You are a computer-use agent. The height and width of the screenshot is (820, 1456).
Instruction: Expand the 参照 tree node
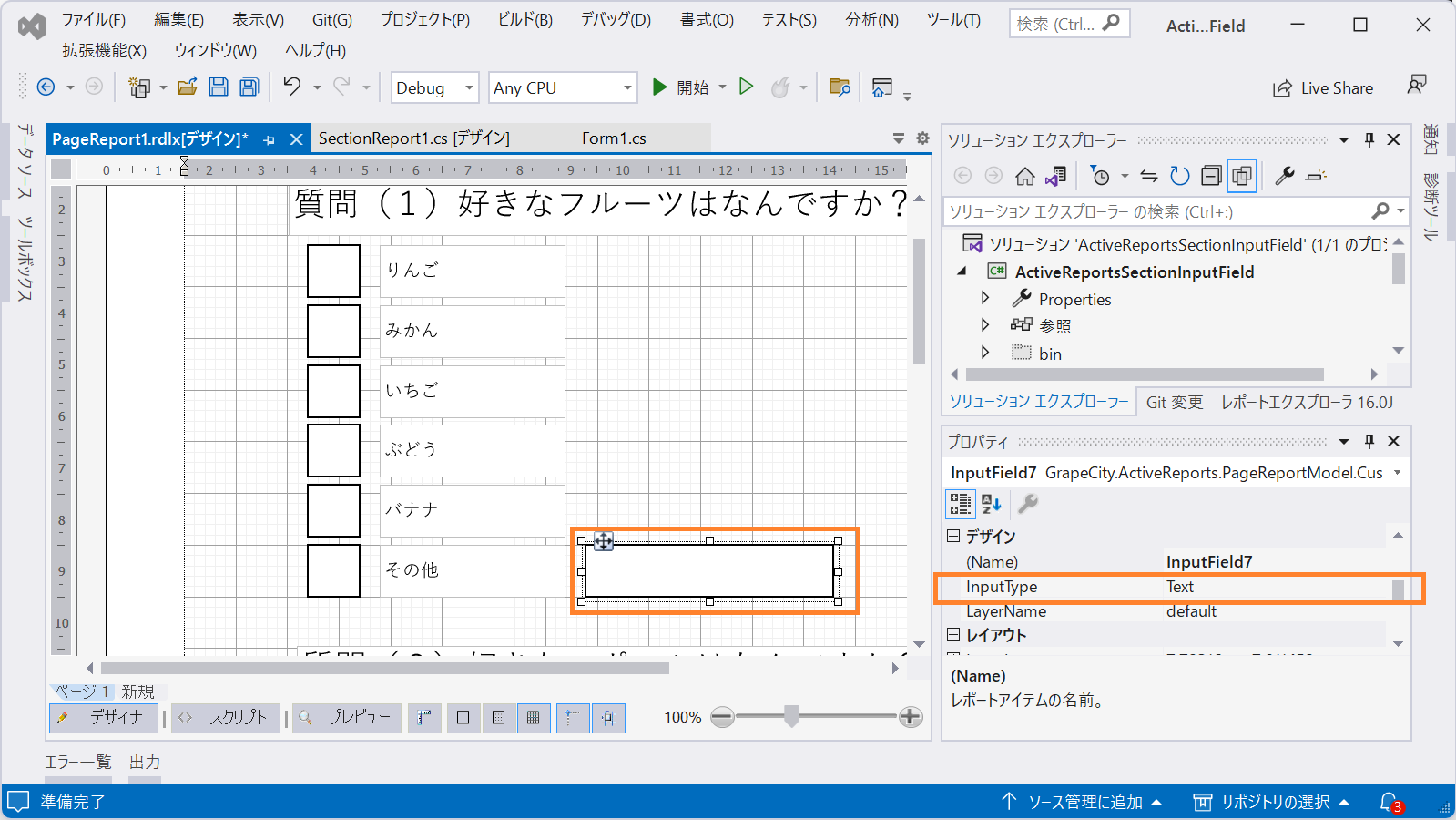(984, 324)
